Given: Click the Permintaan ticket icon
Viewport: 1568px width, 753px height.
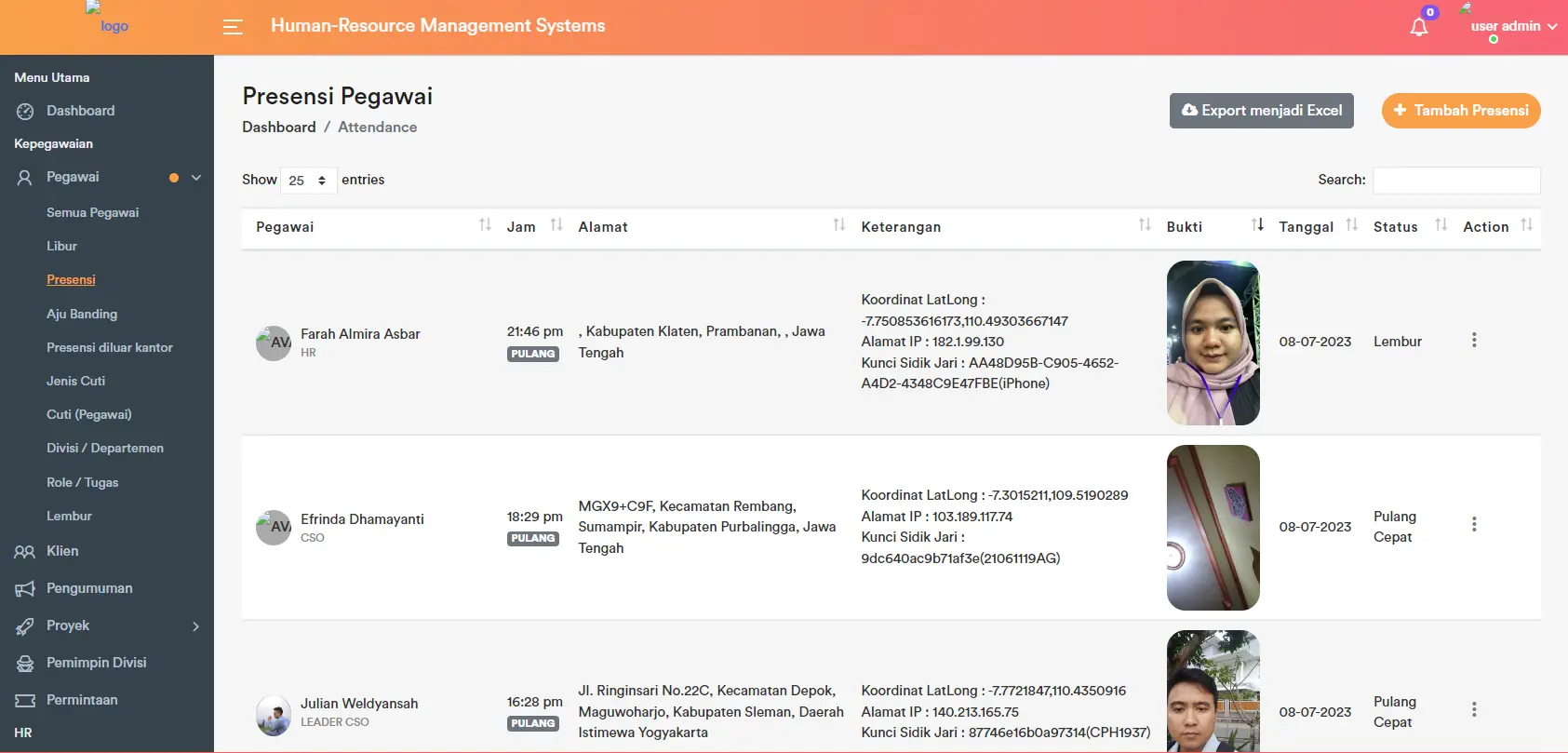Looking at the screenshot, I should [x=25, y=701].
